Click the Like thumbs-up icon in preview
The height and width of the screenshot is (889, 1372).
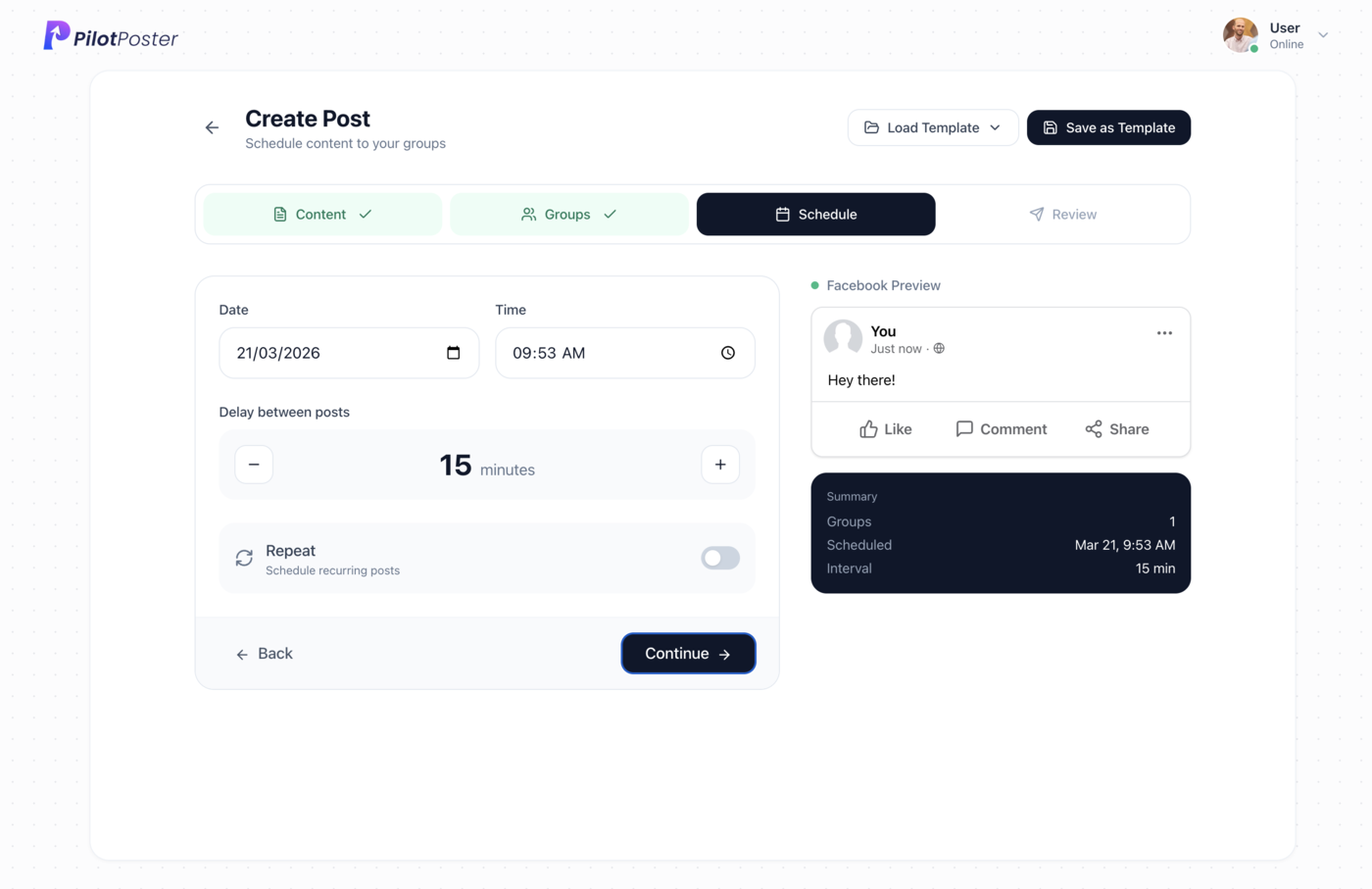pyautogui.click(x=868, y=428)
